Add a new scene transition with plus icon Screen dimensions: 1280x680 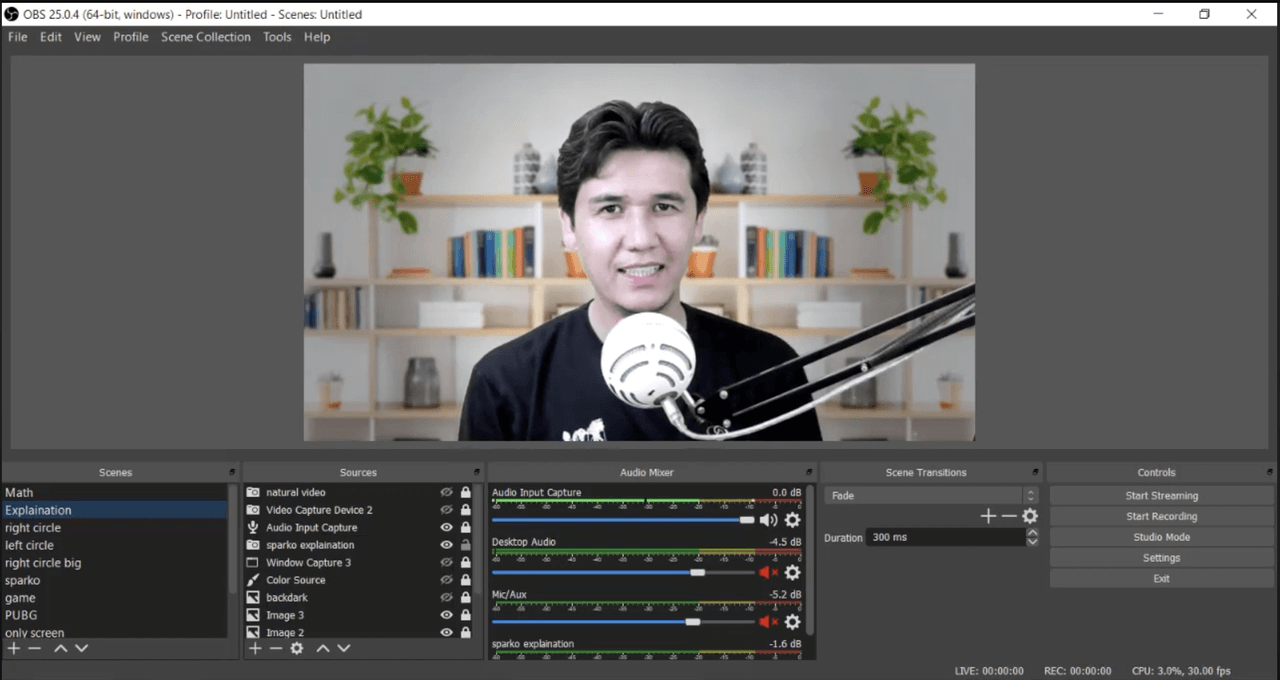tap(988, 516)
